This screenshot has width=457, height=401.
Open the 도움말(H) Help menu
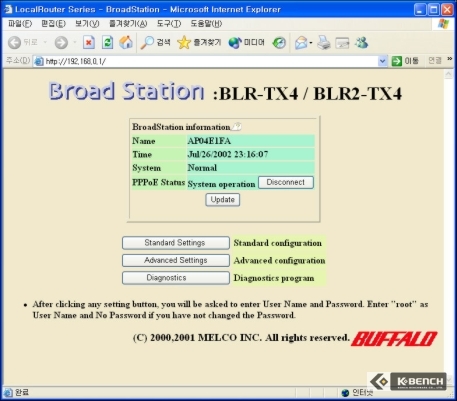point(206,24)
